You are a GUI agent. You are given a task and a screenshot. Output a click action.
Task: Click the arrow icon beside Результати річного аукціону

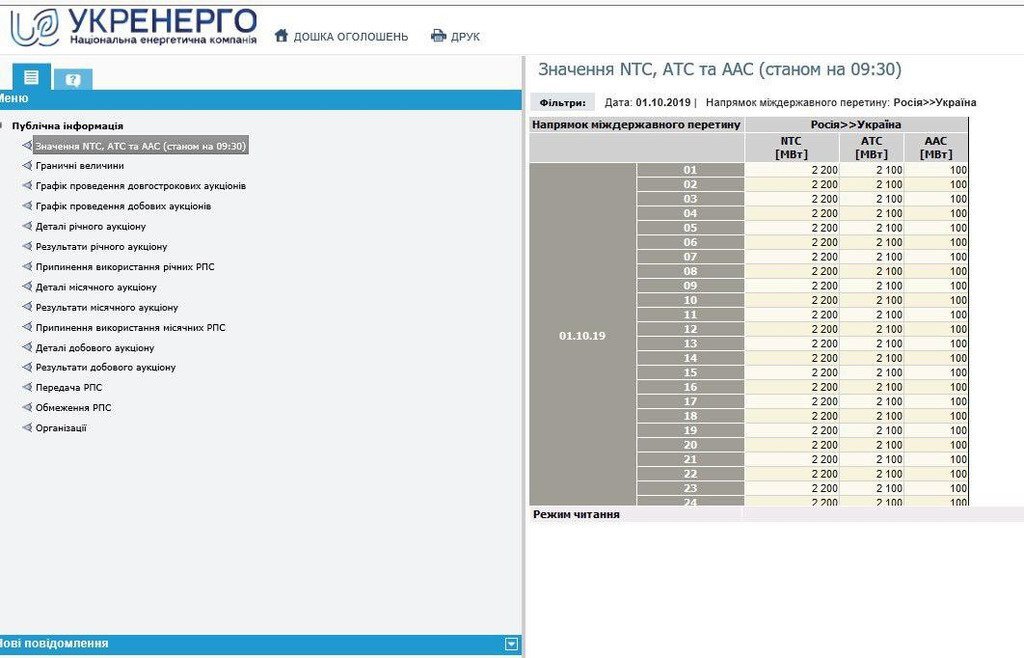point(27,247)
